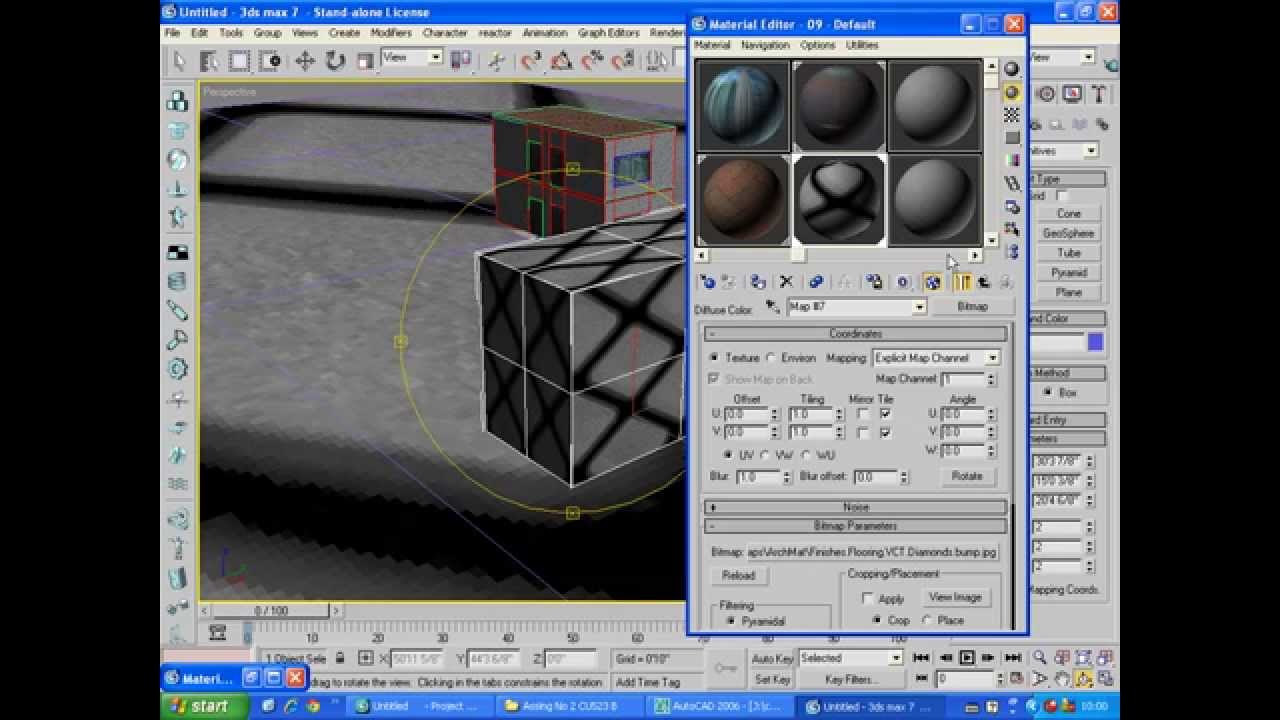The image size is (1280, 720).
Task: Click the Bitmap map type button
Action: [972, 306]
